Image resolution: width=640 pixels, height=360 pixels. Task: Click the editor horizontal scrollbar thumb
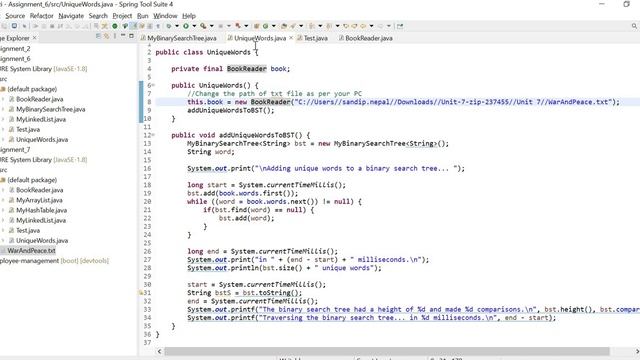pos(387,351)
